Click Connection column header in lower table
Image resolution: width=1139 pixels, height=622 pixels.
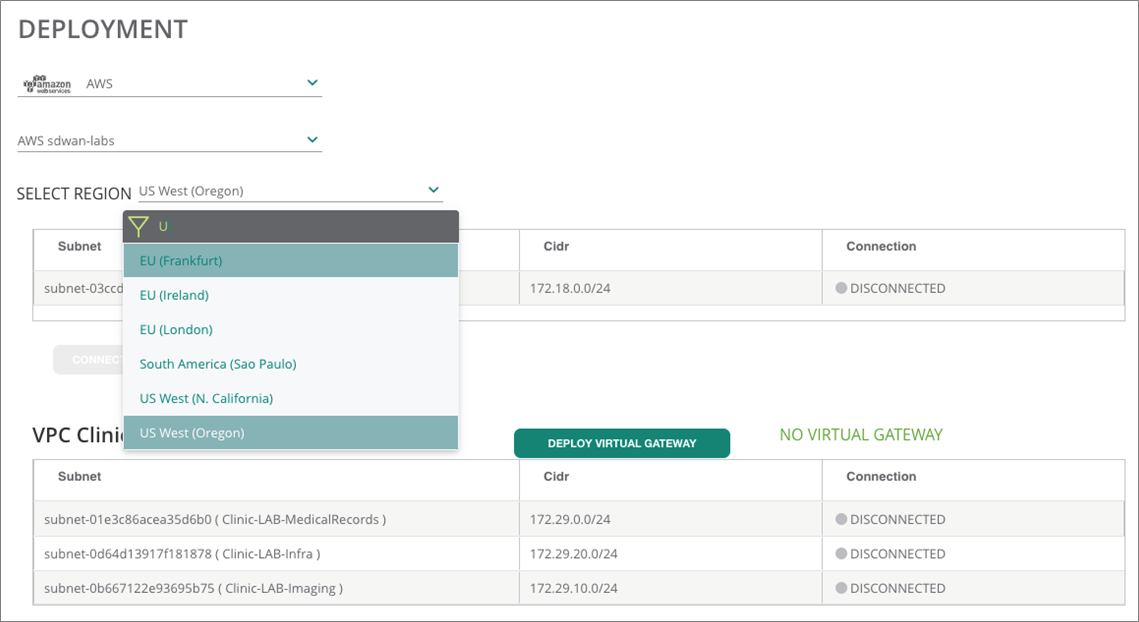[881, 477]
